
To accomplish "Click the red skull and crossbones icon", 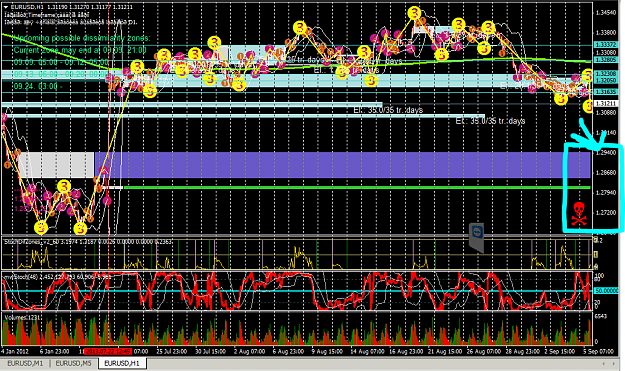I will 579,214.
